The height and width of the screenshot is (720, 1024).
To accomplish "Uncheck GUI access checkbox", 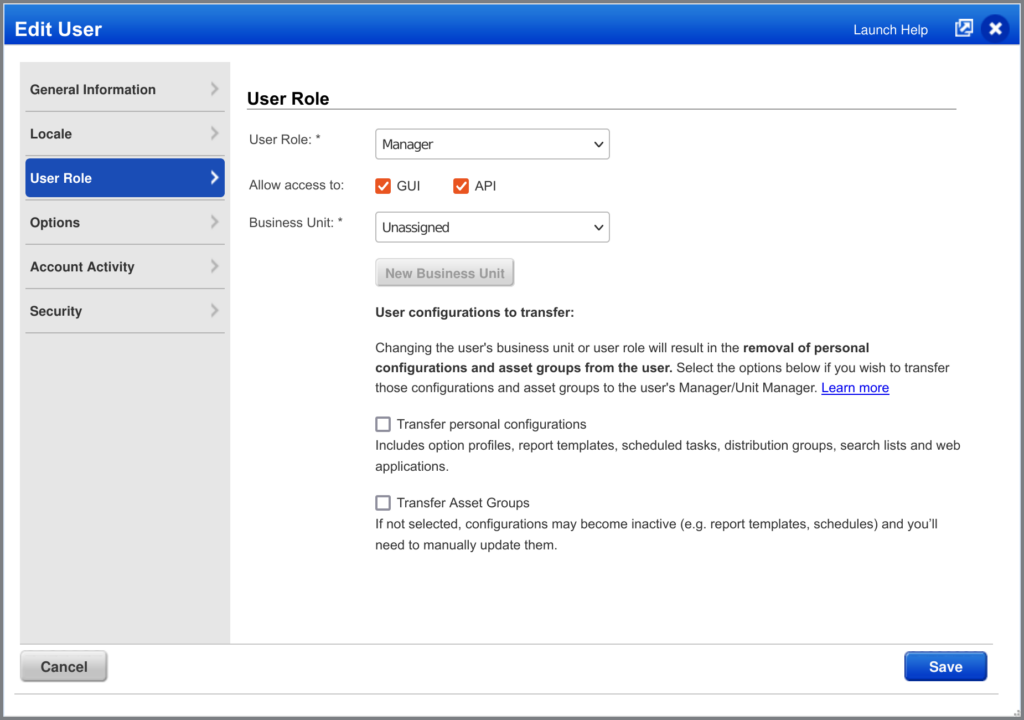I will click(383, 186).
